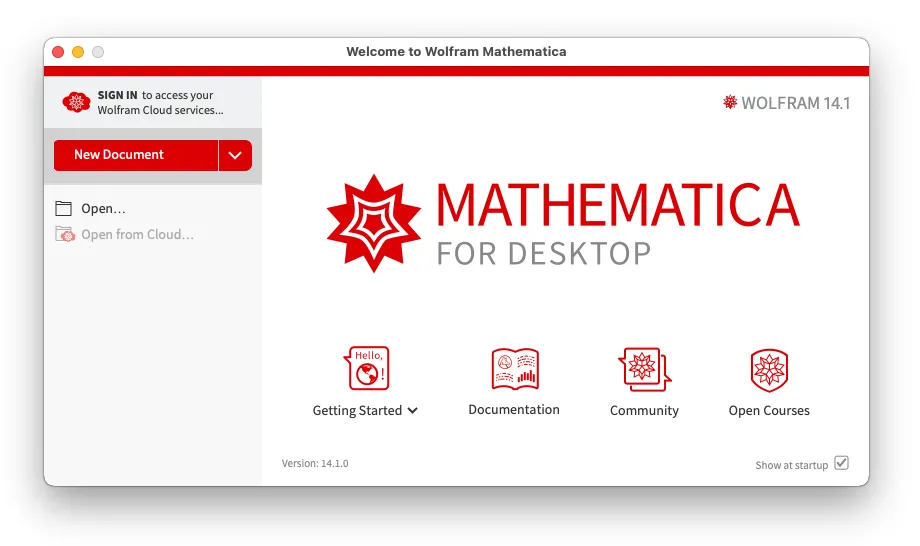Click the Documentation label
This screenshot has height=546, width=920.
(514, 409)
